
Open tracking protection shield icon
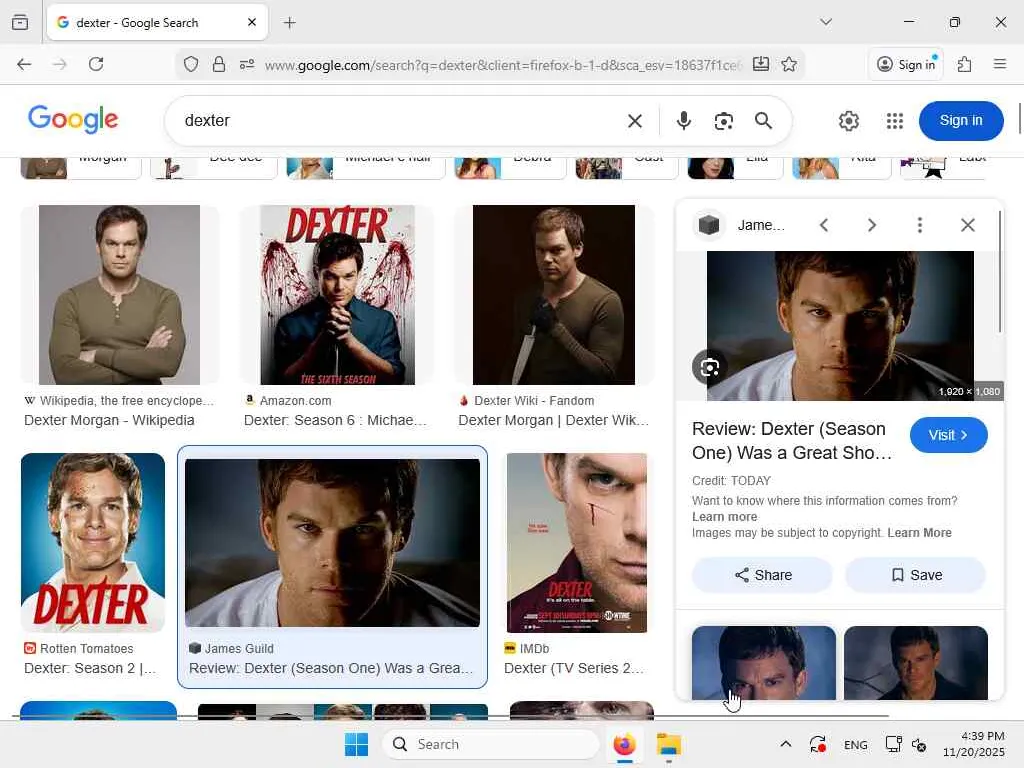[191, 64]
